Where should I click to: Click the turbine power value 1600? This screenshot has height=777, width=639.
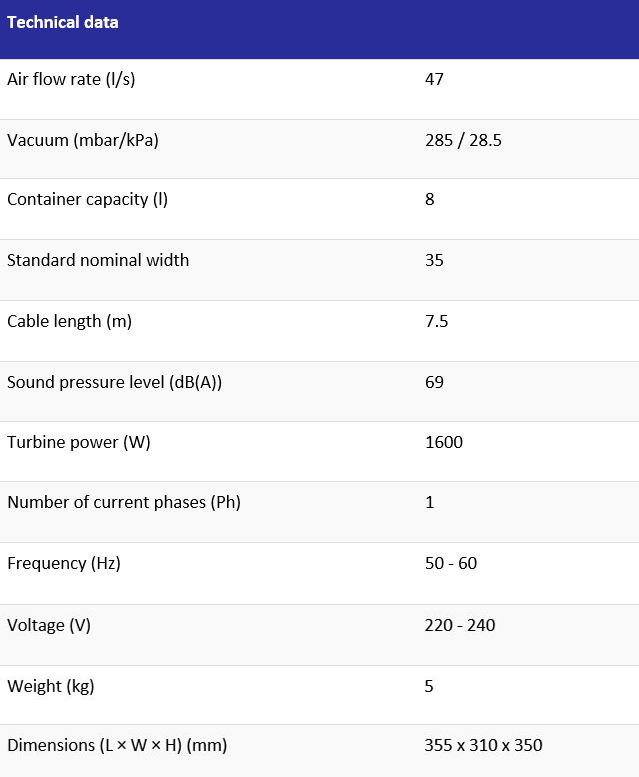pyautogui.click(x=444, y=442)
